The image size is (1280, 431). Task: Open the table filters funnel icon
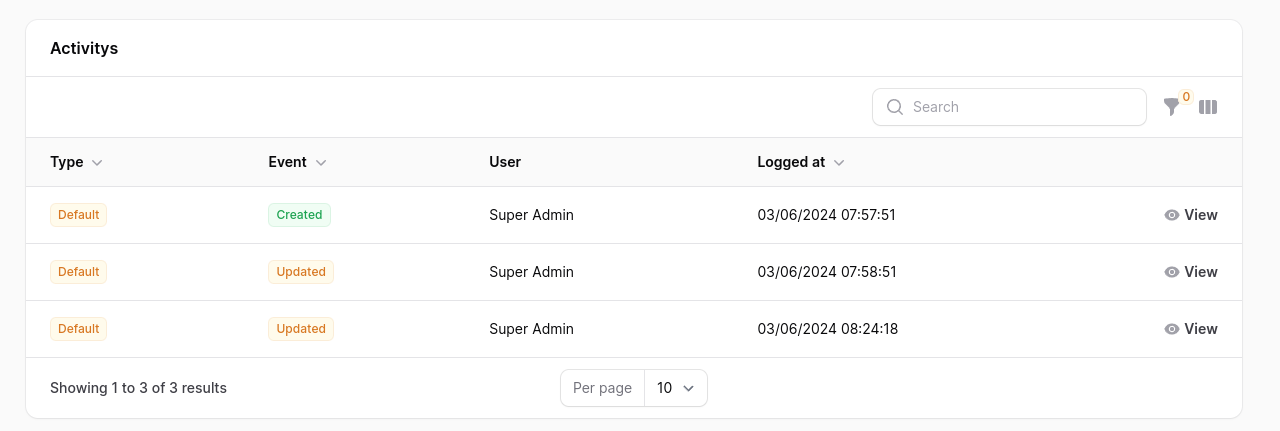coord(1171,107)
